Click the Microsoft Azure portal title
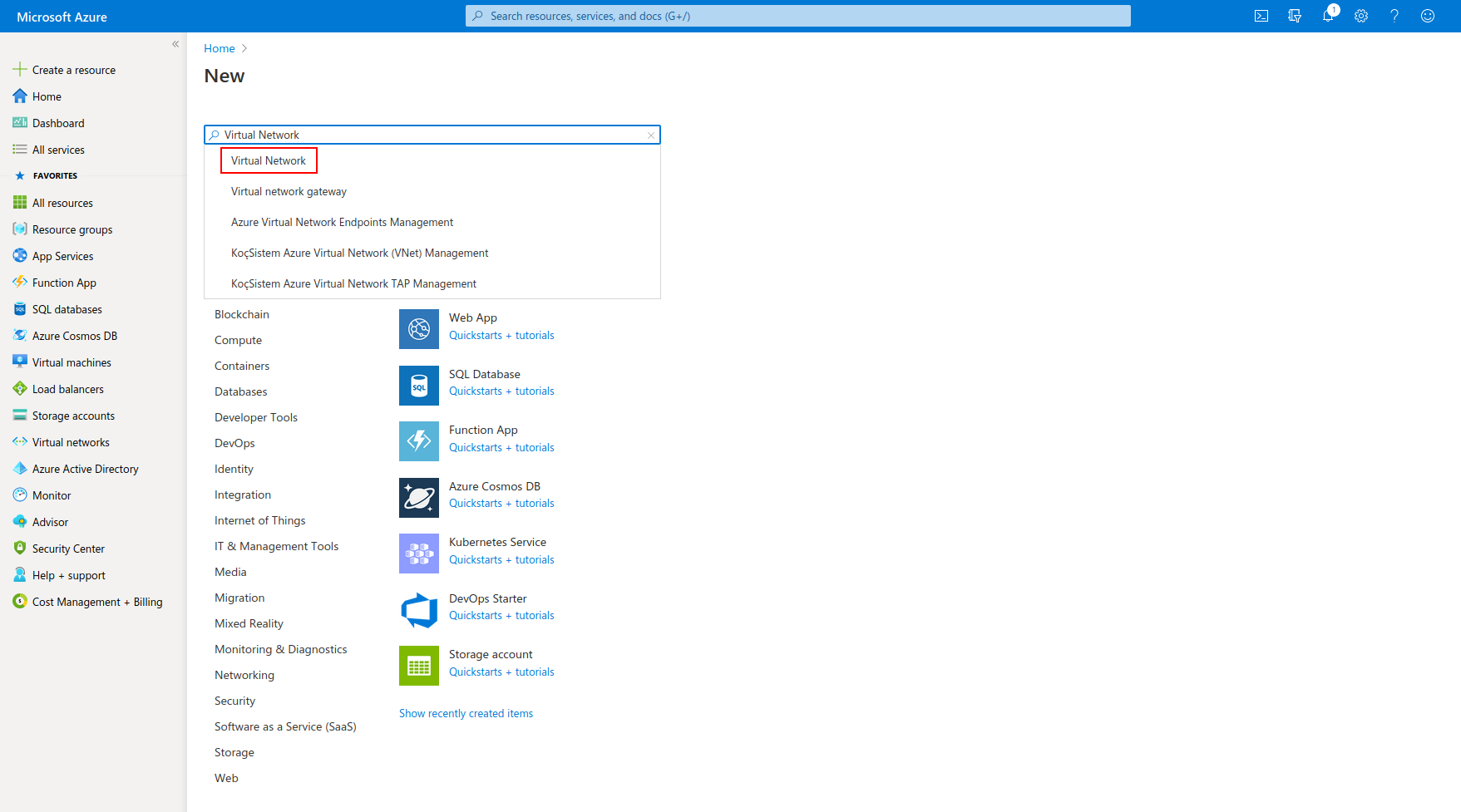This screenshot has width=1461, height=812. tap(62, 17)
